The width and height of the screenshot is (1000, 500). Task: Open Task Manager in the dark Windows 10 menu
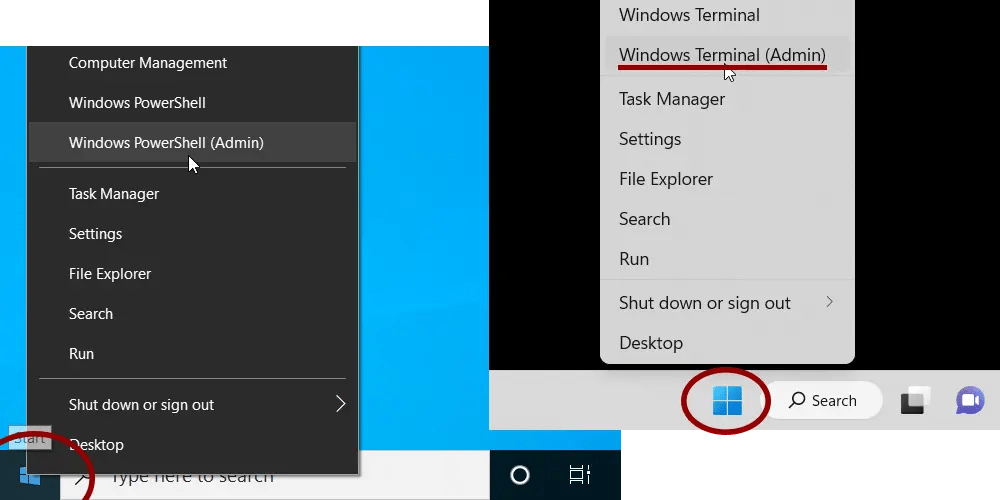click(x=193, y=194)
